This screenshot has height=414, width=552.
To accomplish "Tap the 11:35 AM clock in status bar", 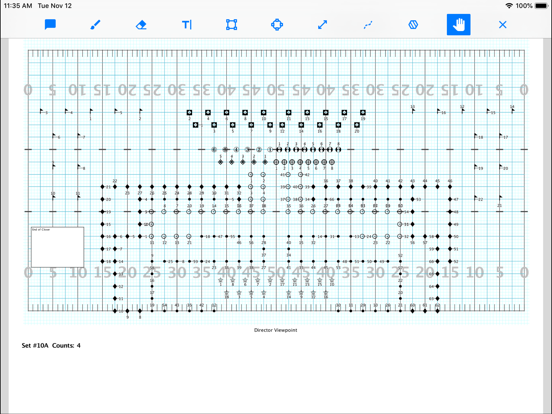I will click(18, 6).
